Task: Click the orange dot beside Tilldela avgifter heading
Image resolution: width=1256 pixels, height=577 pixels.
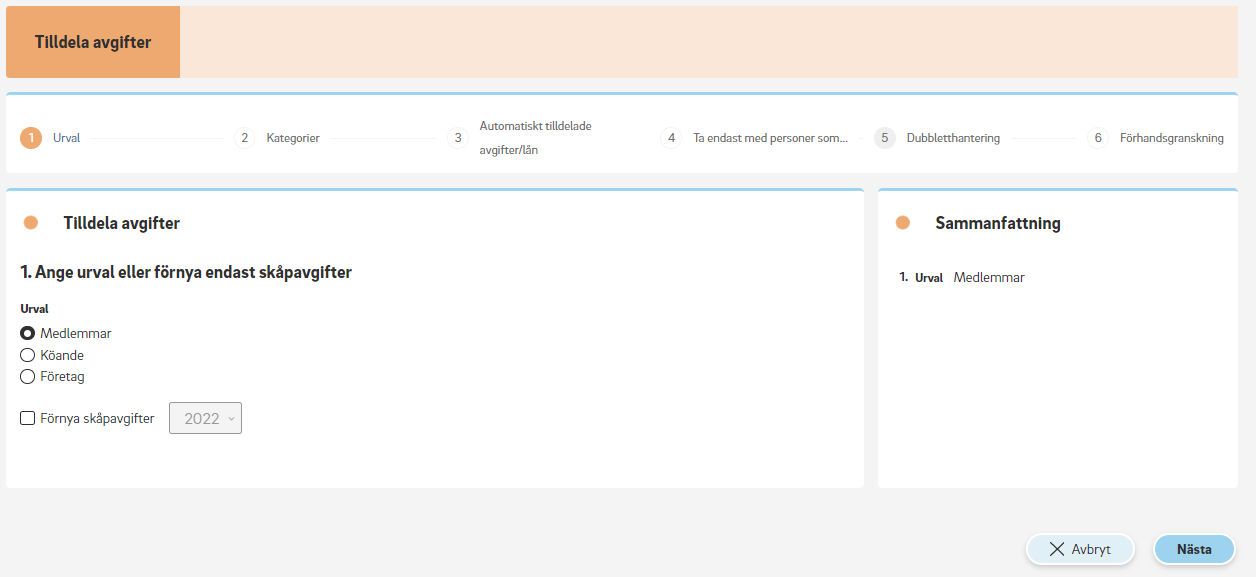Action: (x=31, y=223)
